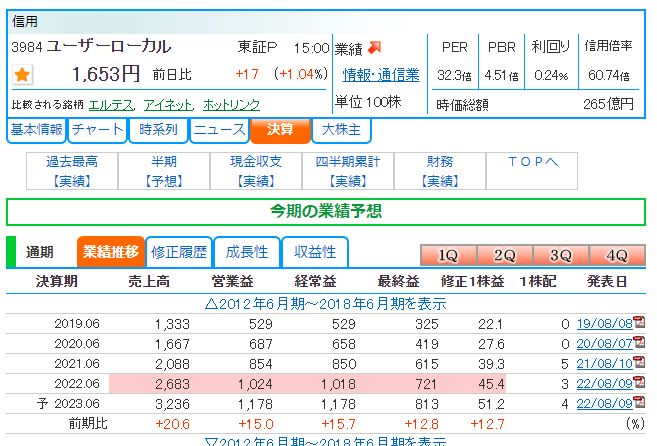The height and width of the screenshot is (446, 657).
Task: Click the 通期 label
Action: [40, 252]
